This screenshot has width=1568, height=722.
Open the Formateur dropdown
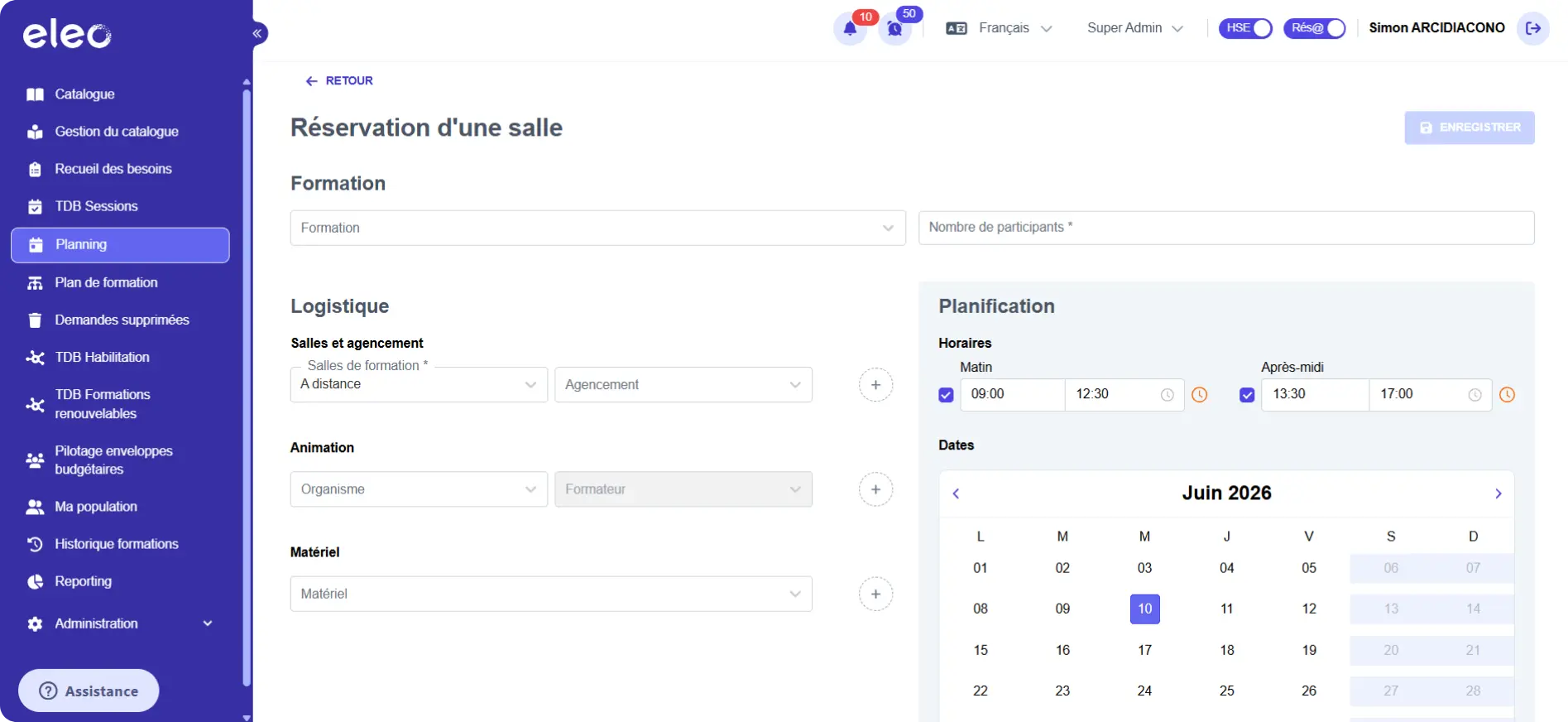pyautogui.click(x=683, y=489)
